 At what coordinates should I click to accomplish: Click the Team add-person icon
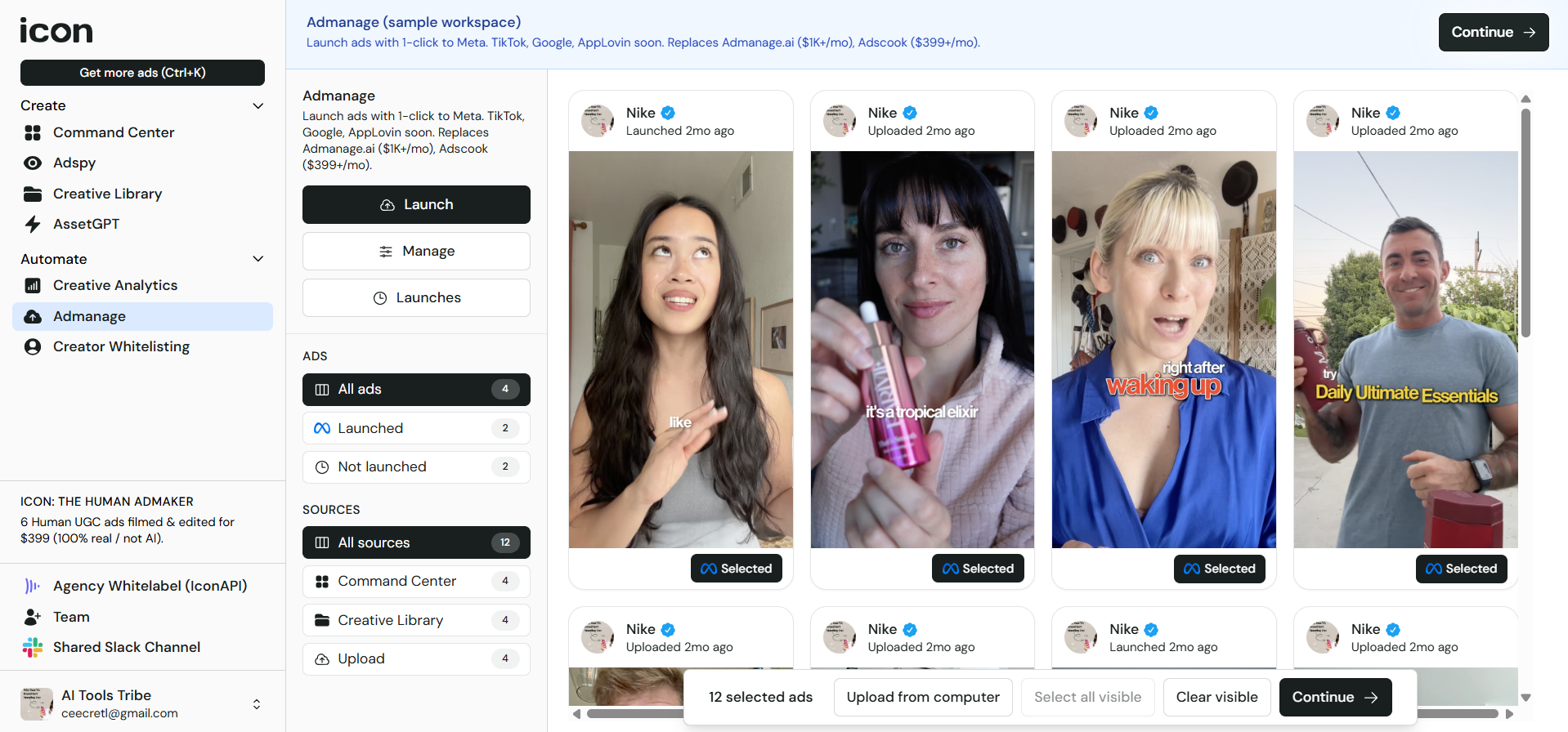click(x=33, y=617)
